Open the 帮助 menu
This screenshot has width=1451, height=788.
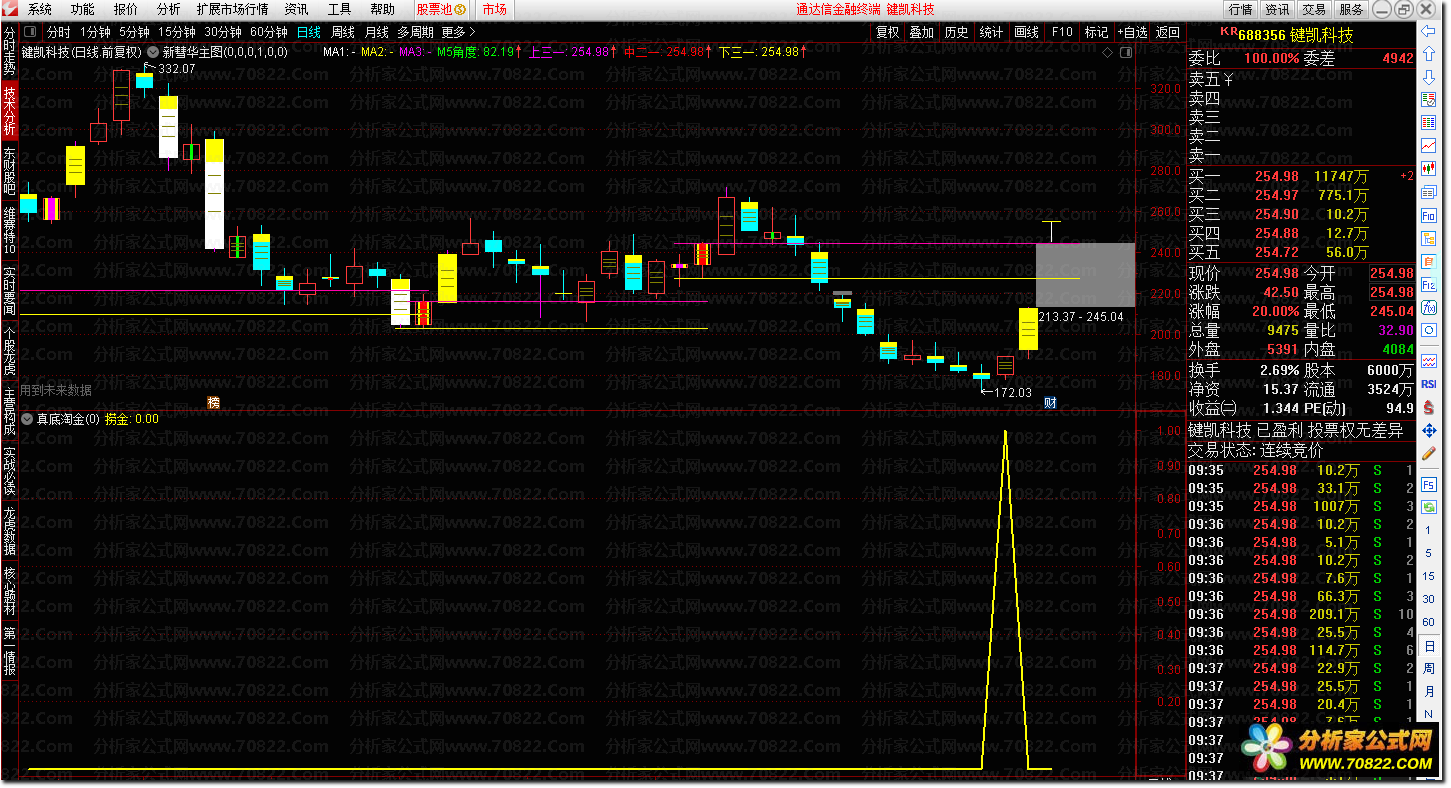[383, 9]
